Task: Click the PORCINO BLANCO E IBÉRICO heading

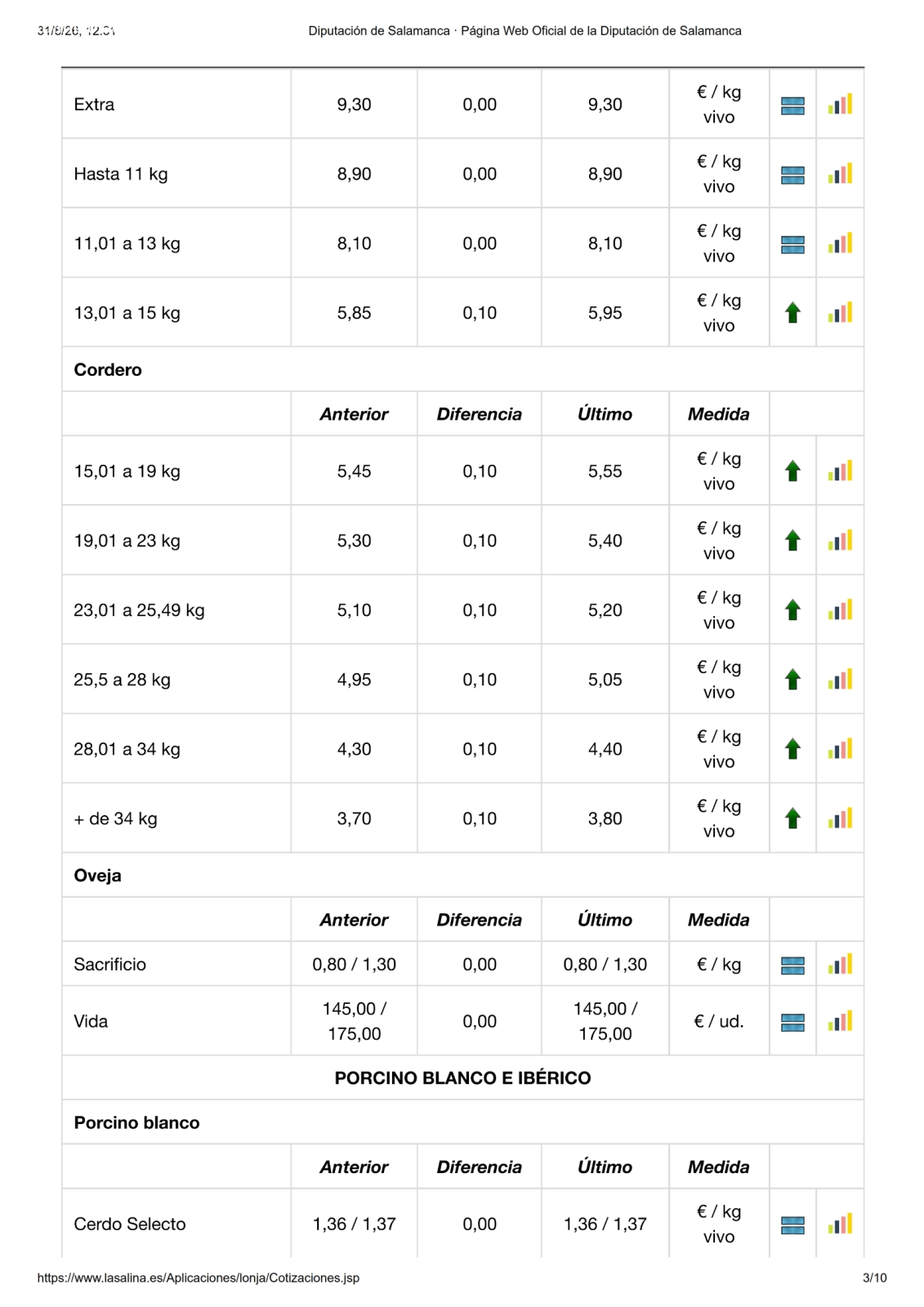Action: (462, 1078)
